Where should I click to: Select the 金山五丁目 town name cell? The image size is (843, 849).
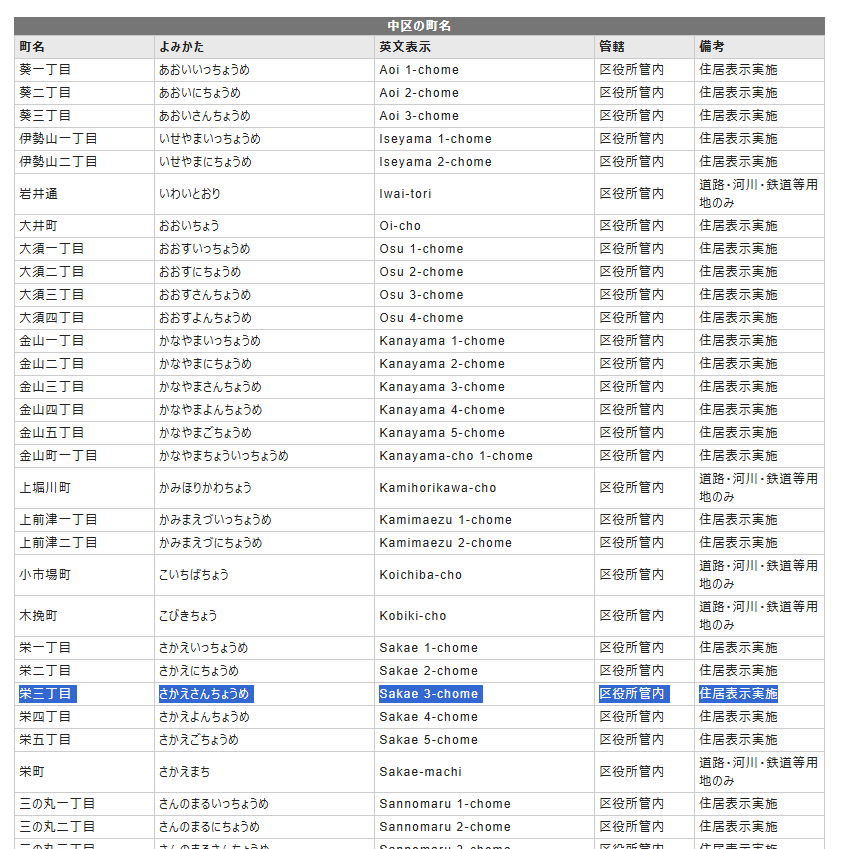tap(51, 433)
